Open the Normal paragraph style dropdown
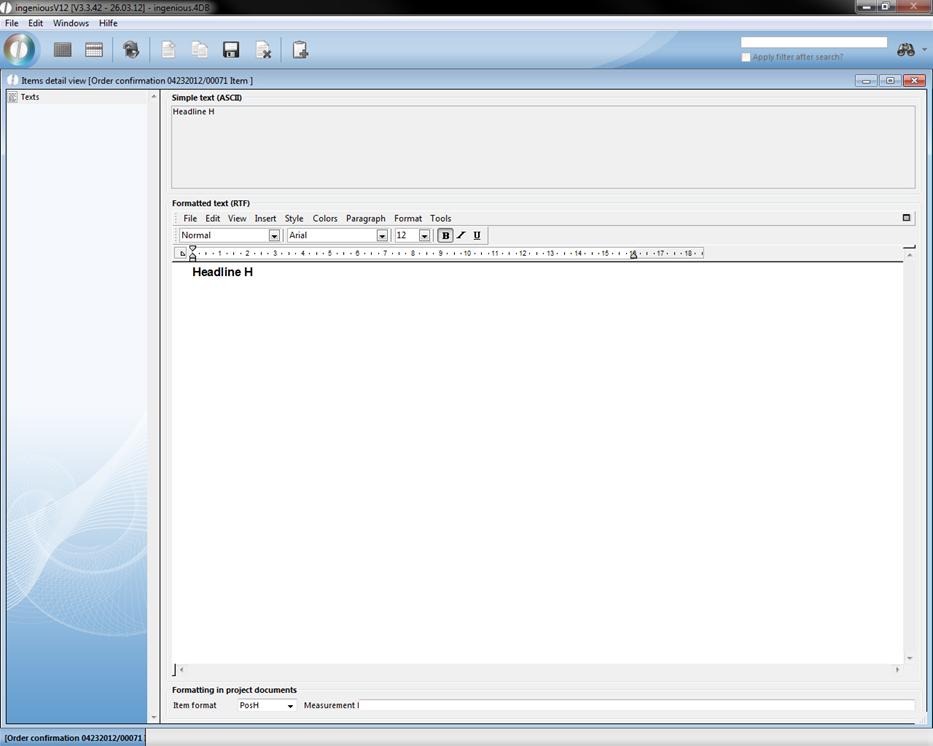Viewport: 933px width, 746px height. (x=274, y=236)
